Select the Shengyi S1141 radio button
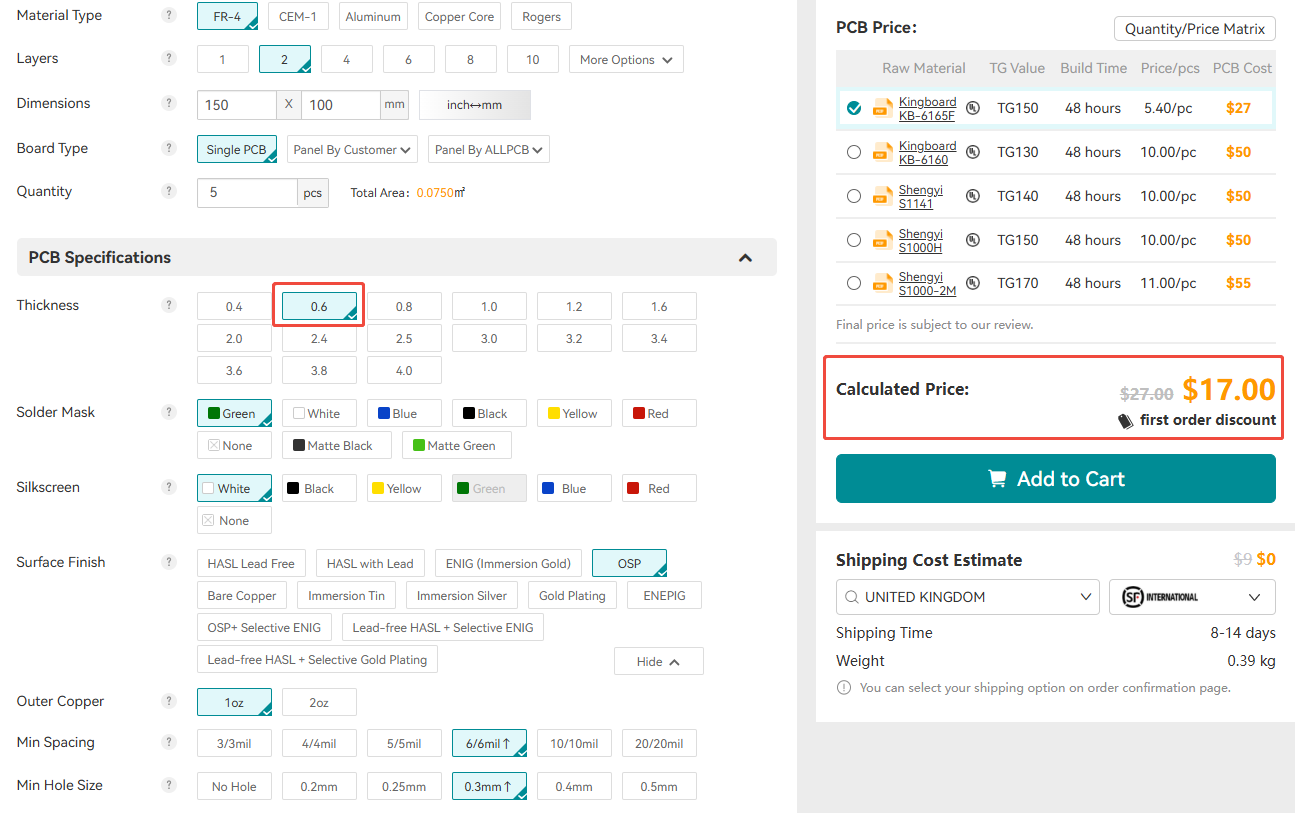1295x813 pixels. (853, 196)
